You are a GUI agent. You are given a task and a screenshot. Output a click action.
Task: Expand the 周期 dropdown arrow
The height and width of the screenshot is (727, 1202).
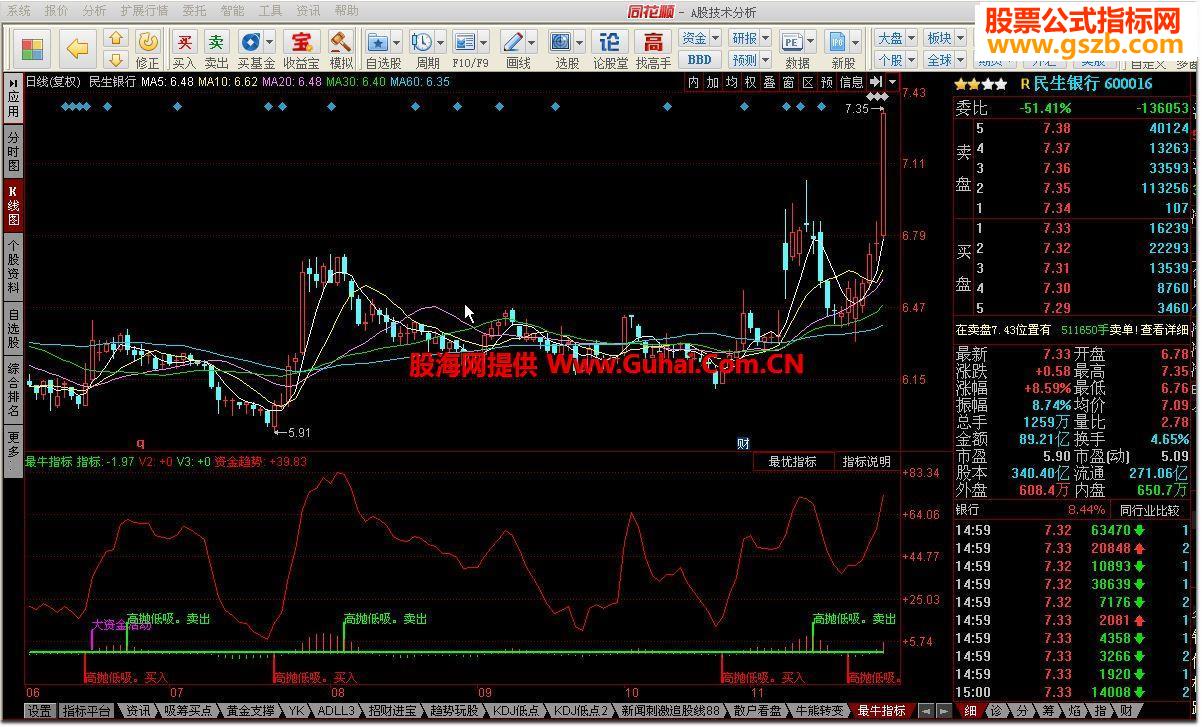(x=439, y=42)
